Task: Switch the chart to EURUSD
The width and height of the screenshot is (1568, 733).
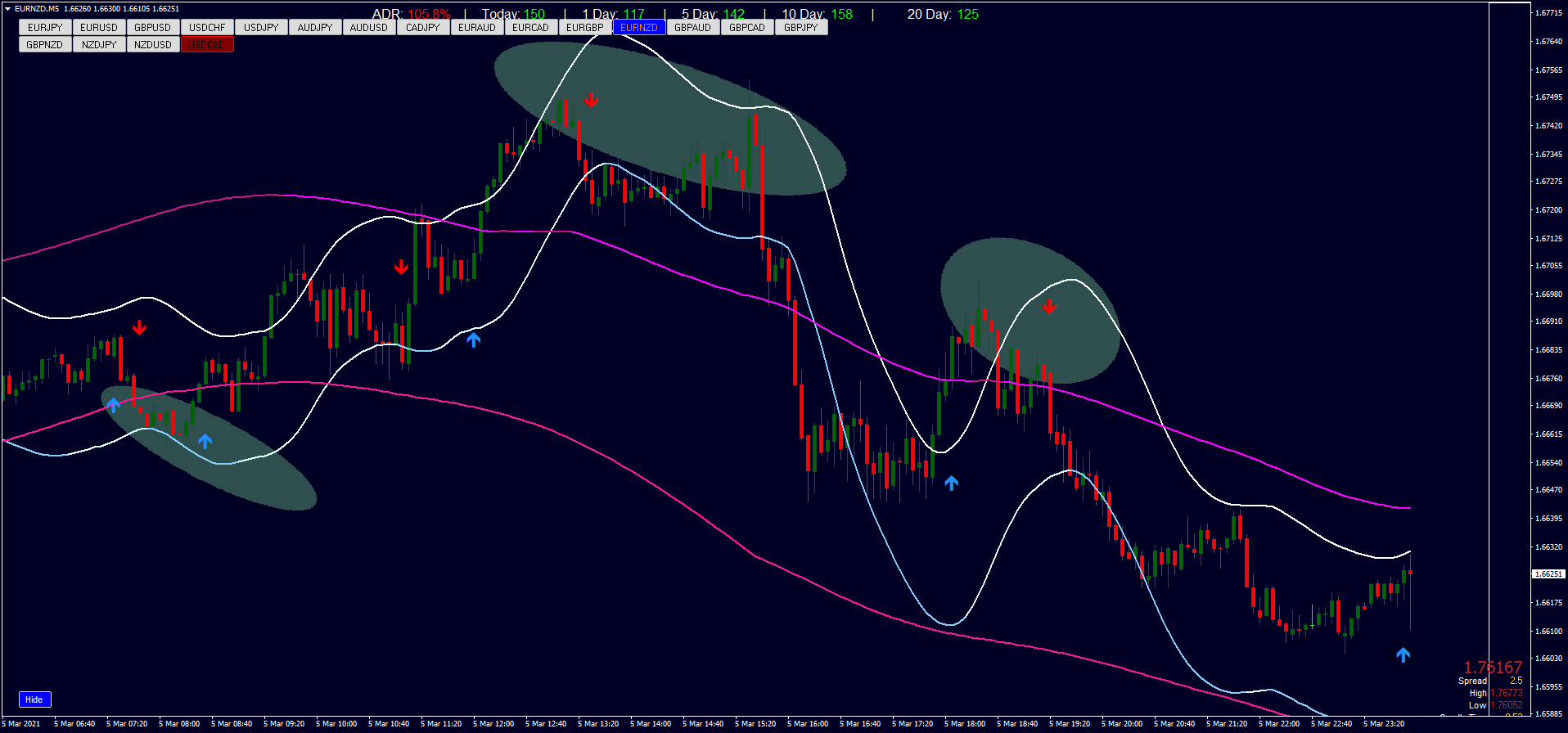Action: pyautogui.click(x=99, y=27)
